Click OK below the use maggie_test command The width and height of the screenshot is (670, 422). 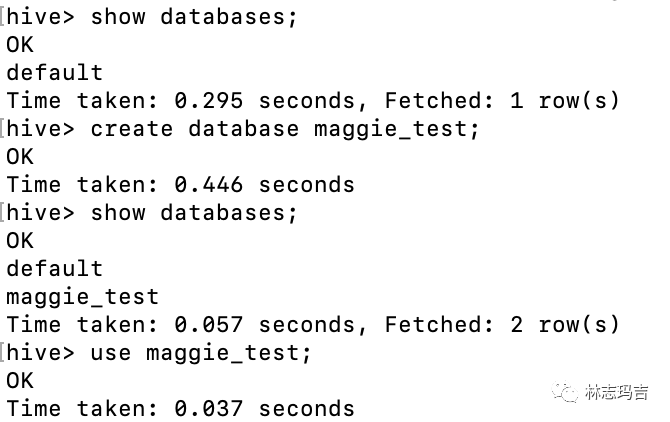pos(19,381)
